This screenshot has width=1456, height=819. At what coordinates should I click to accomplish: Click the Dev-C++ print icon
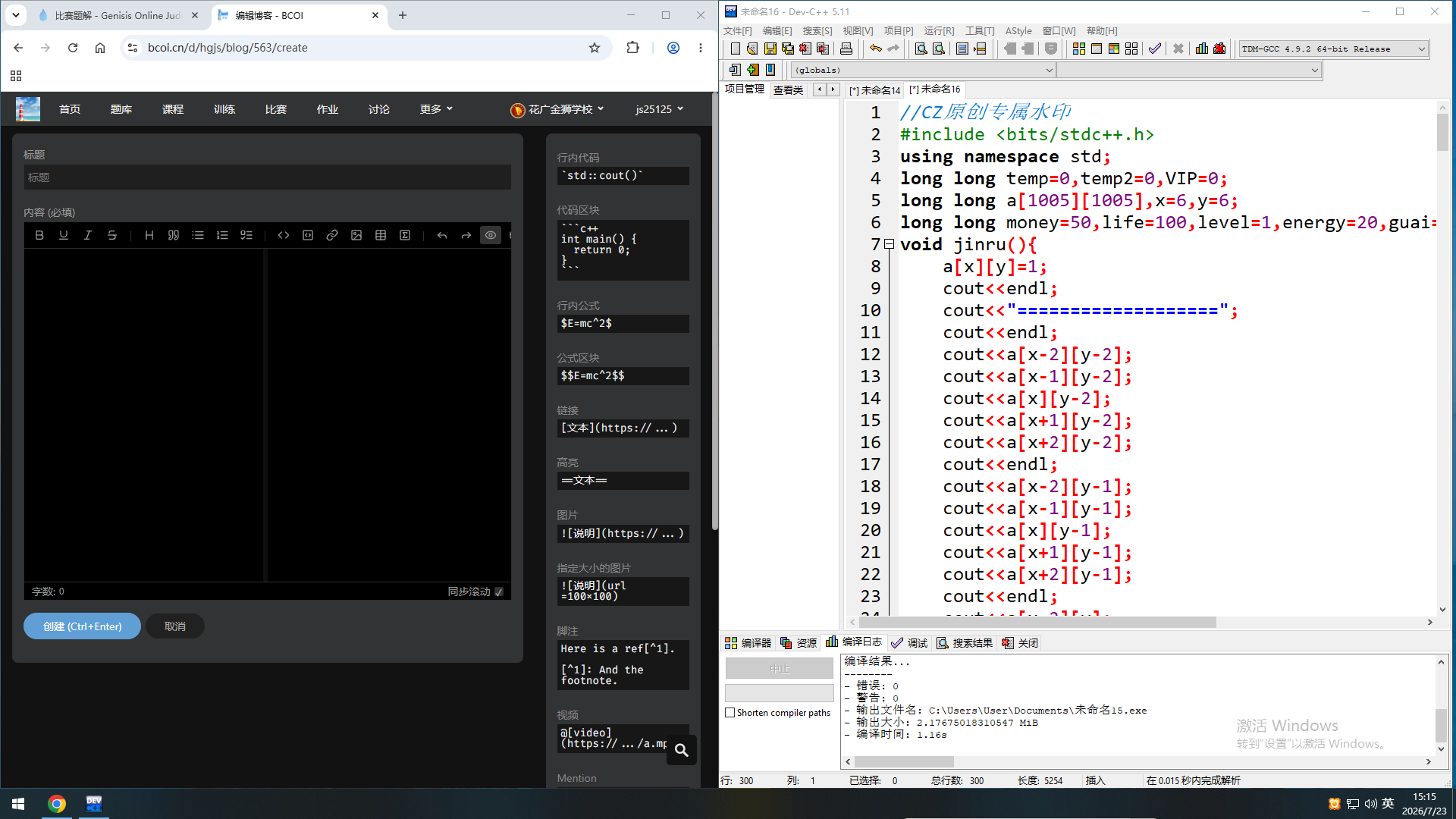(846, 49)
